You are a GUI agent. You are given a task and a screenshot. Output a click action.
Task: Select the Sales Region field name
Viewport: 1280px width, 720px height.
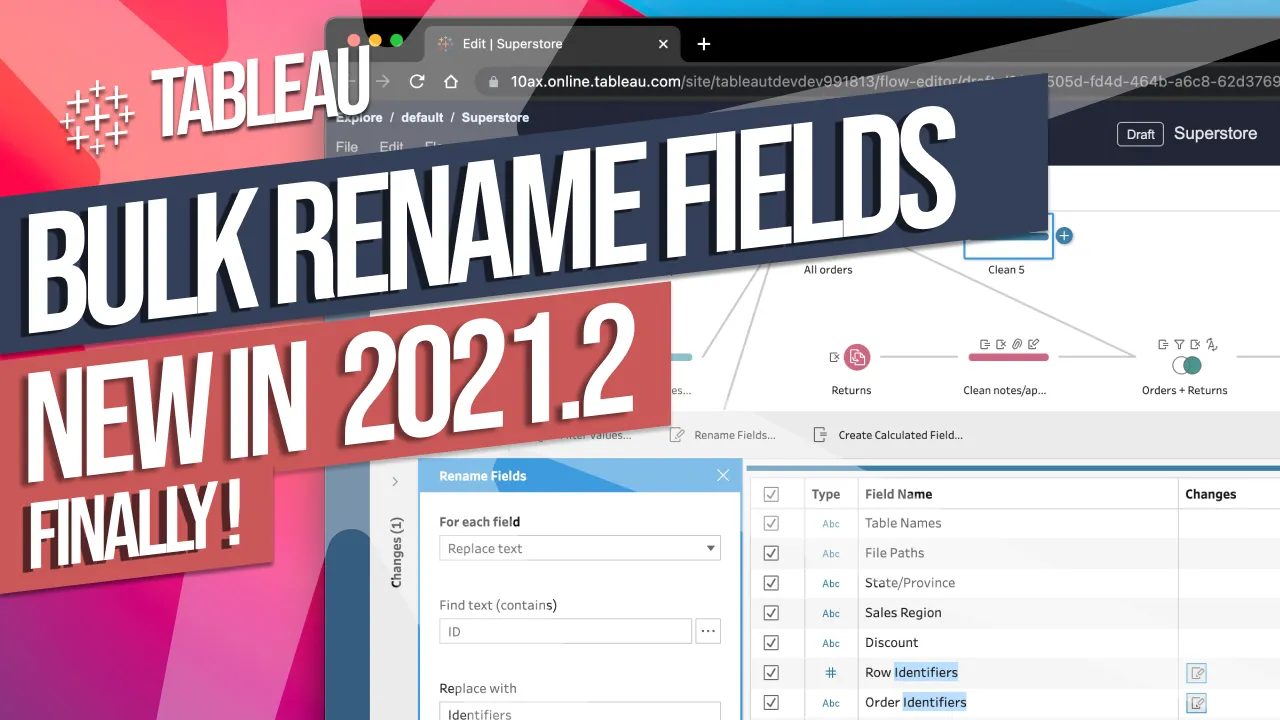click(903, 613)
